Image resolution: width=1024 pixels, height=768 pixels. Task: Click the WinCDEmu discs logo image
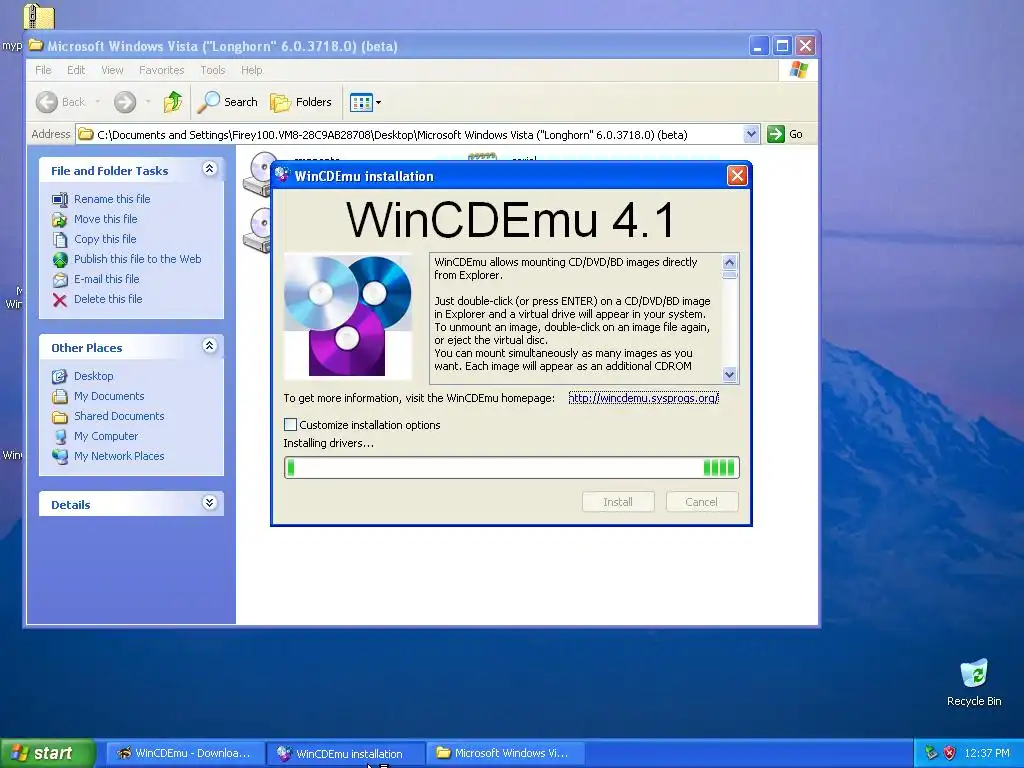click(347, 315)
